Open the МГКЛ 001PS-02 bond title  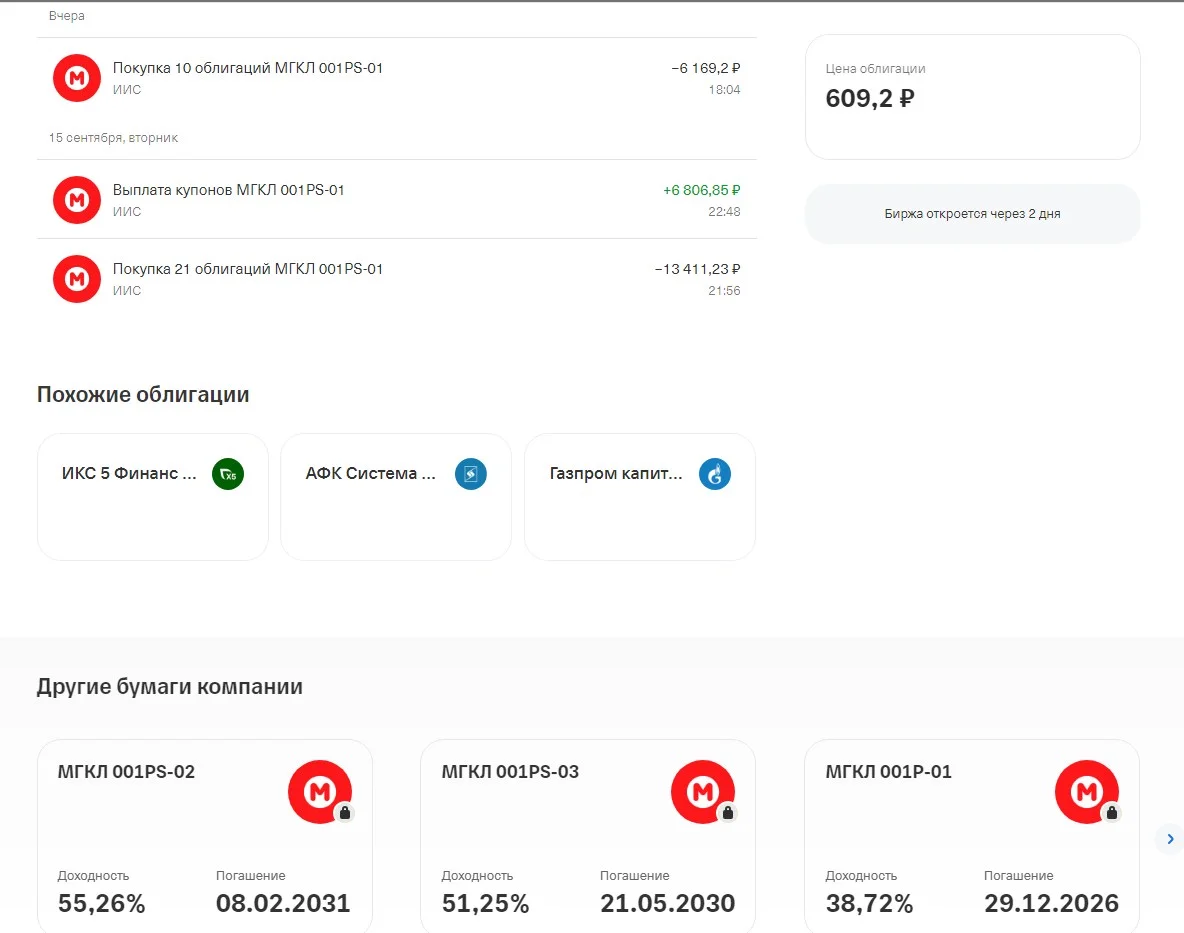[x=126, y=771]
